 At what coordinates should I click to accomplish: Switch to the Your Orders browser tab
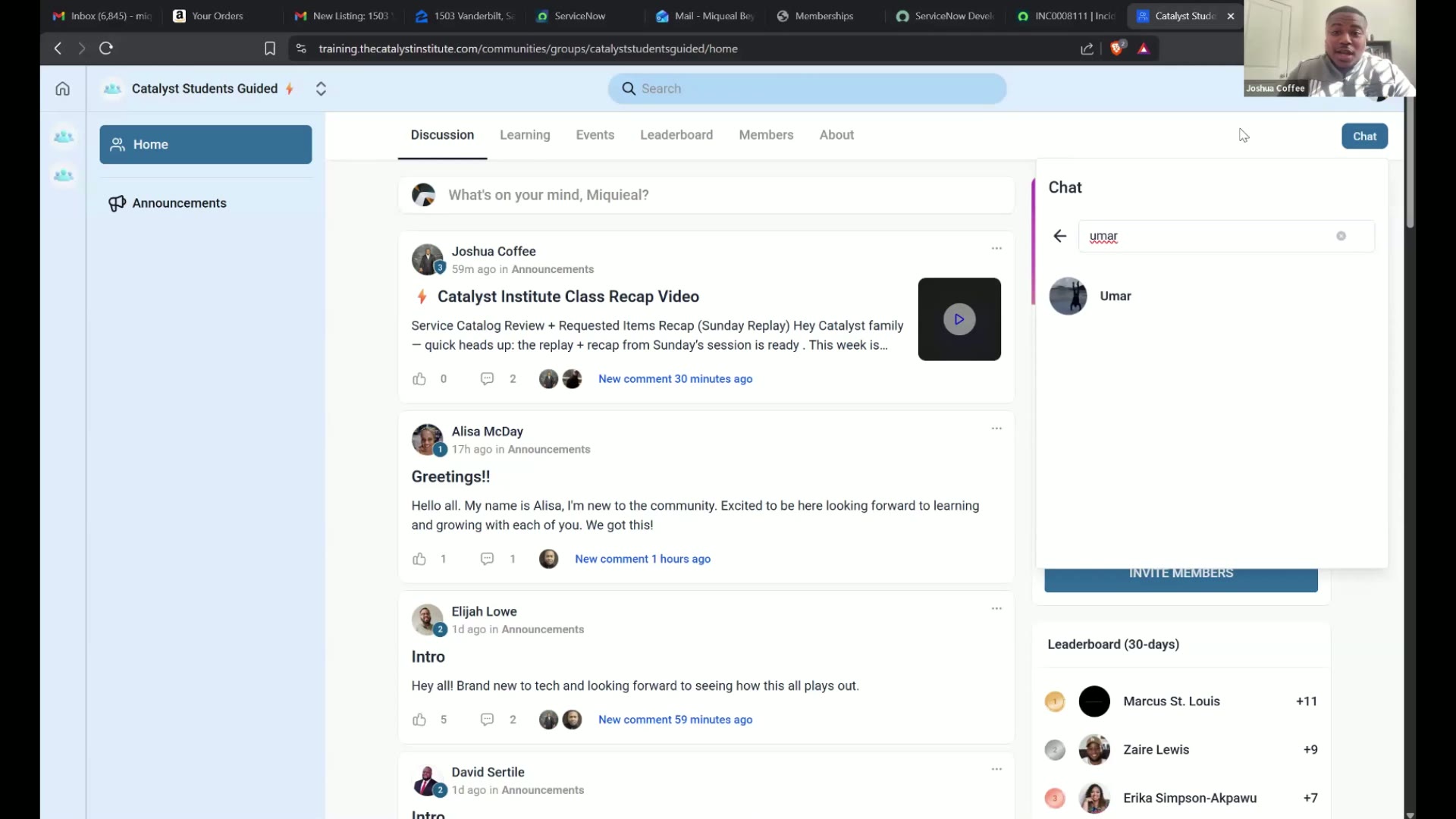click(218, 16)
